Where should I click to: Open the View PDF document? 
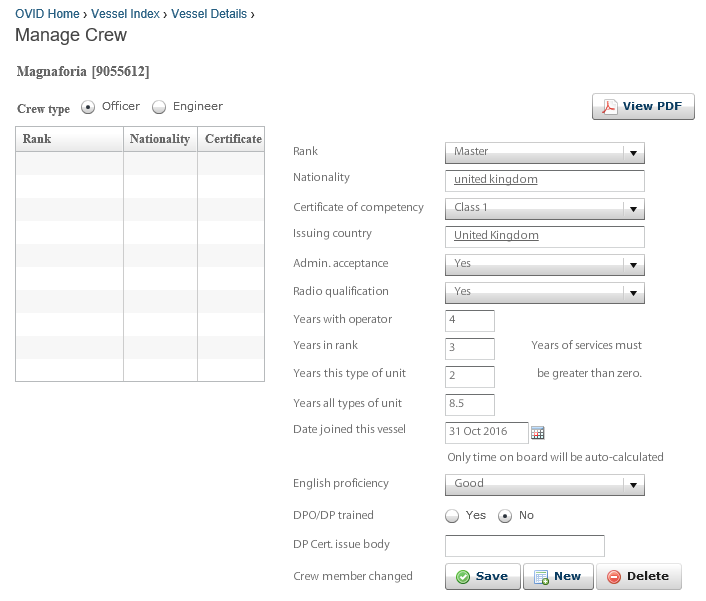coord(643,107)
